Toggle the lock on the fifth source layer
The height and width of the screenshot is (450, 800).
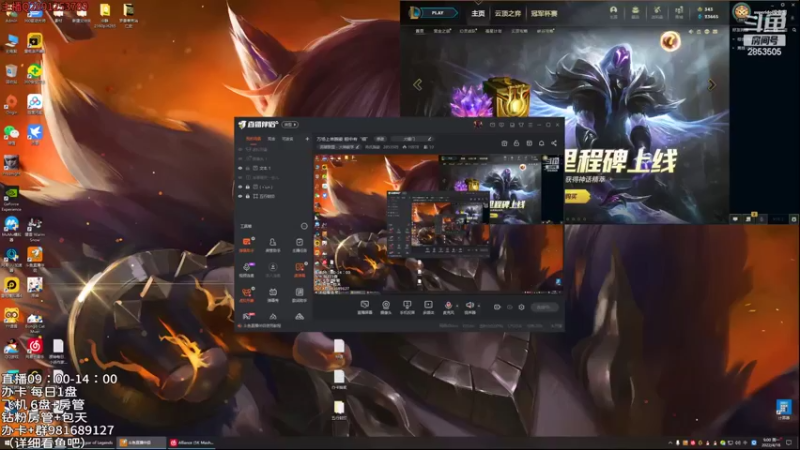tap(248, 187)
